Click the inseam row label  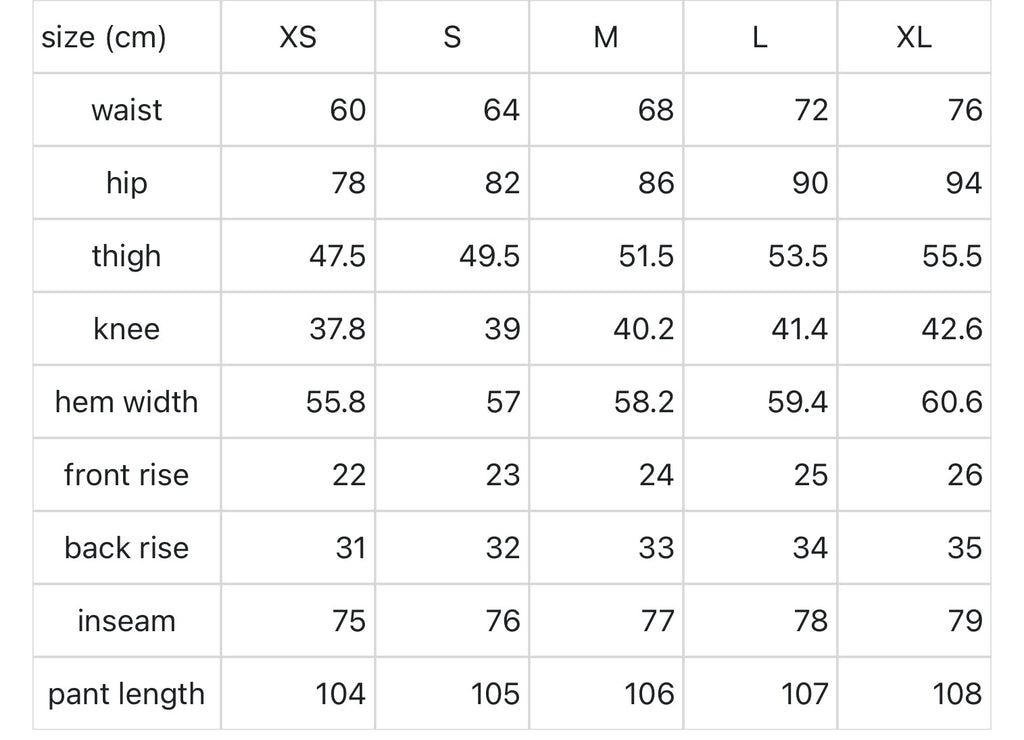pos(126,621)
